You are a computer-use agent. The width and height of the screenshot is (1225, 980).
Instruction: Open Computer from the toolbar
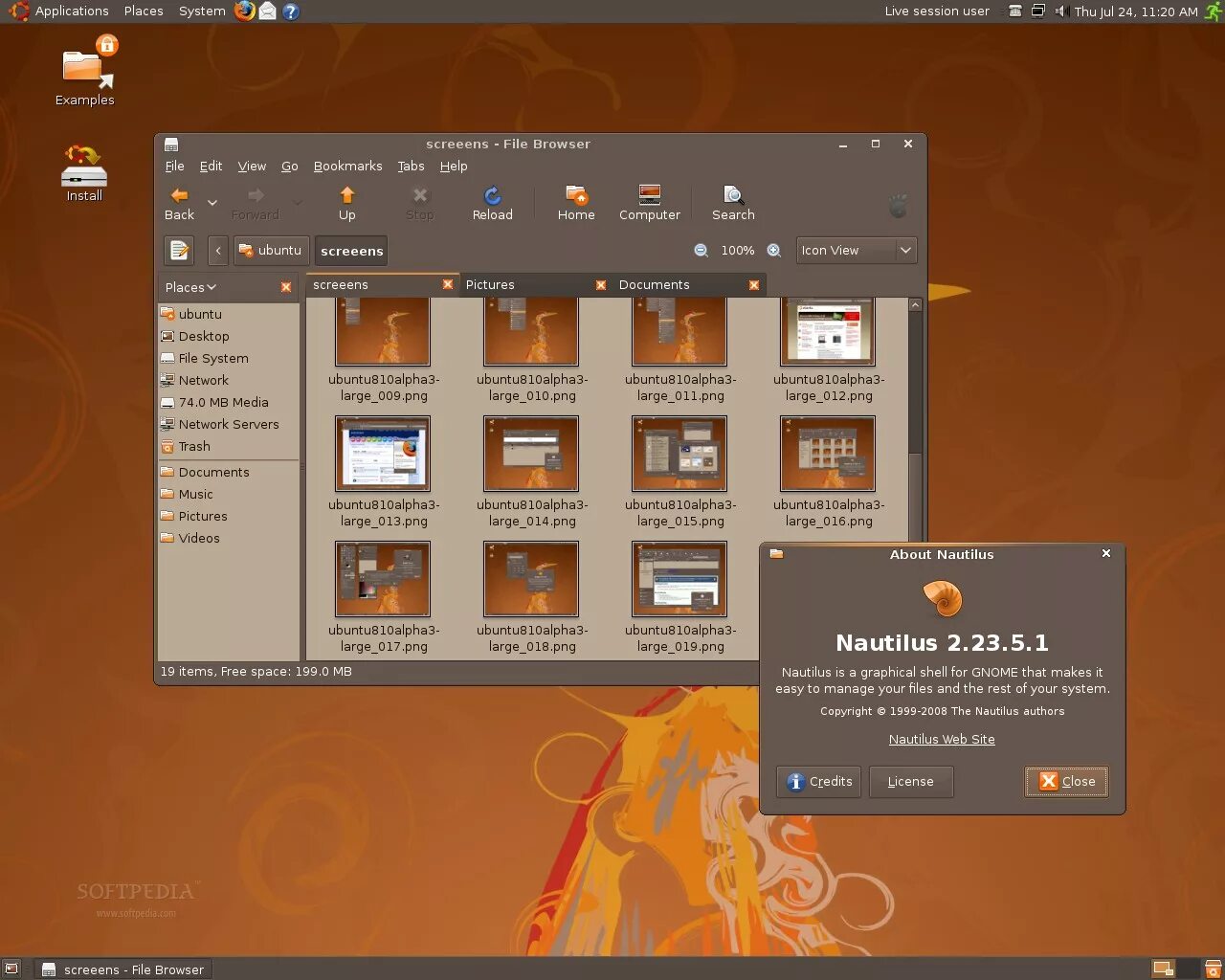[649, 203]
